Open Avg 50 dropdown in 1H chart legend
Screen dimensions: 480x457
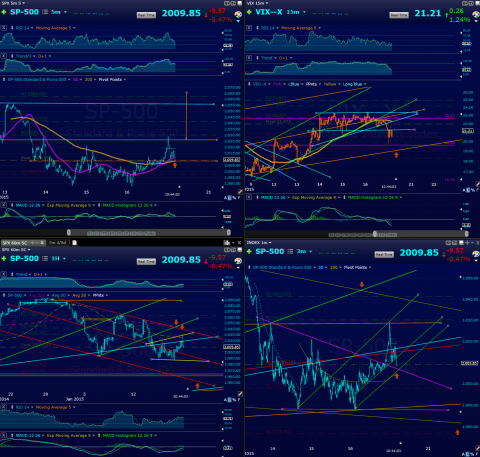coord(89,295)
